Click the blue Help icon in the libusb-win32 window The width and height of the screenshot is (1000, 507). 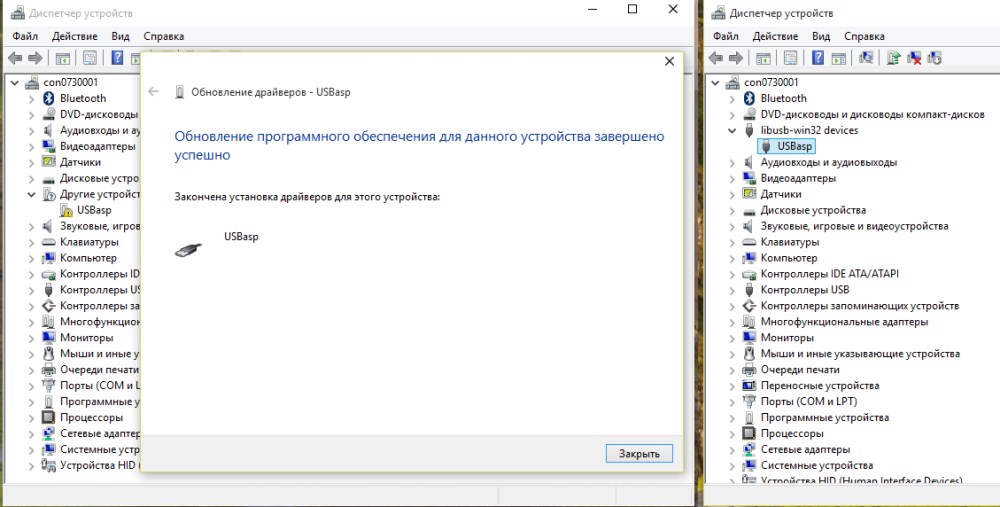coord(818,58)
